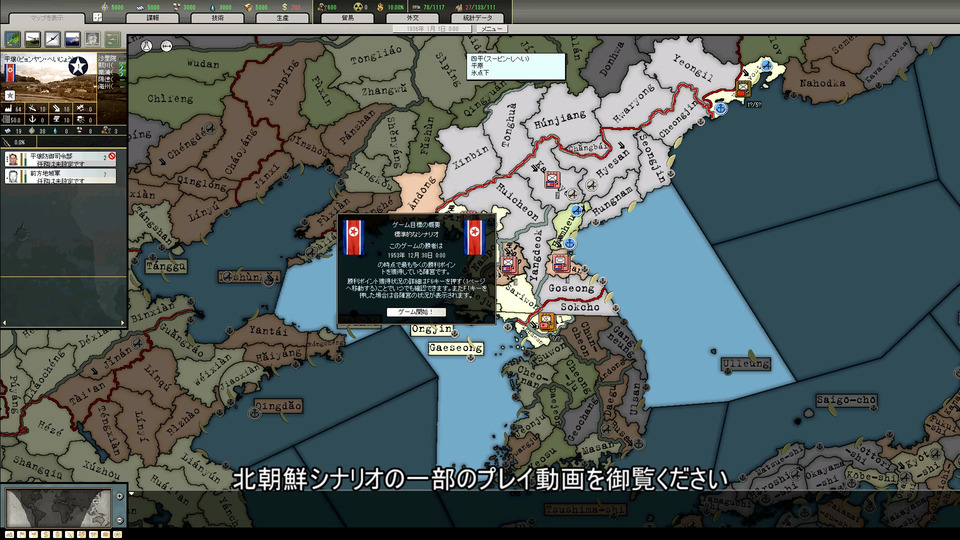Click the money dollar indicator
Image resolution: width=960 pixels, height=540 pixels.
(x=290, y=7)
